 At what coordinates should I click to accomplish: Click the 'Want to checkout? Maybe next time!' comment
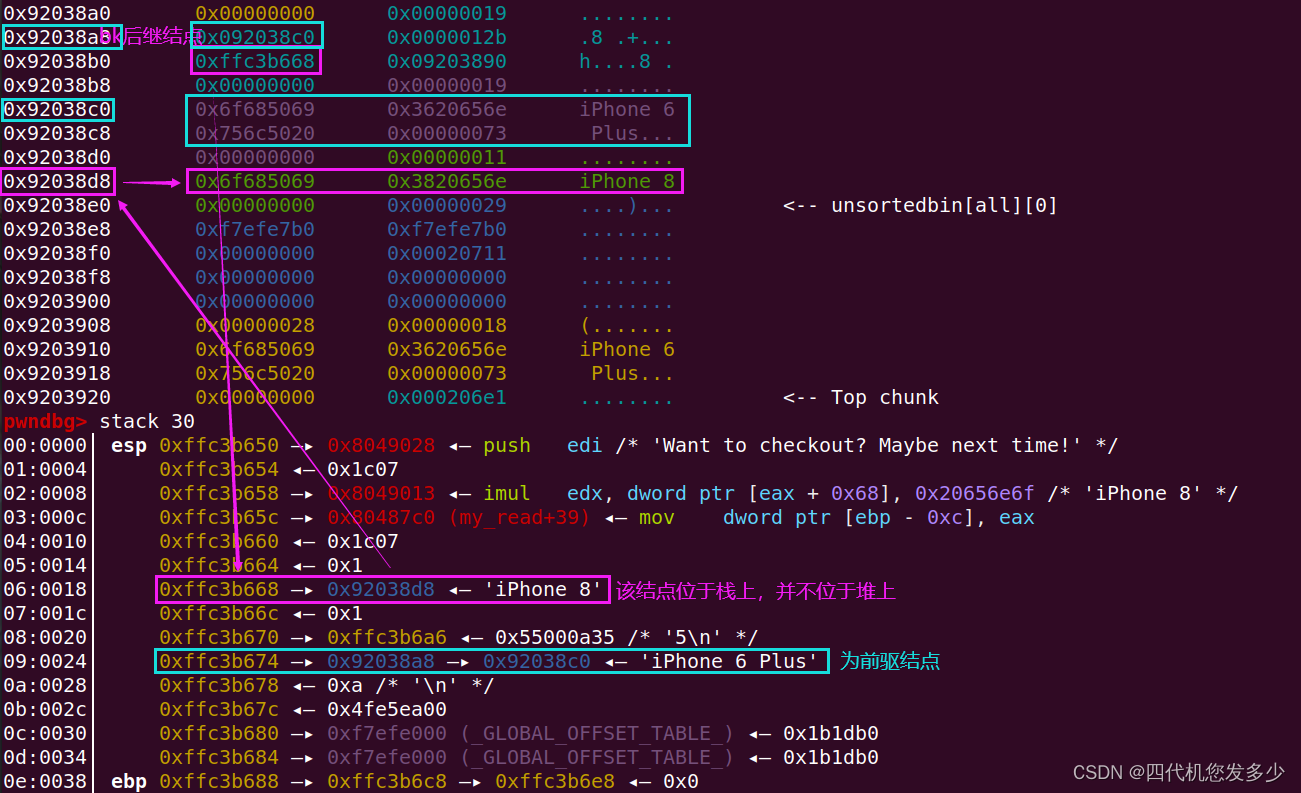[x=868, y=445]
